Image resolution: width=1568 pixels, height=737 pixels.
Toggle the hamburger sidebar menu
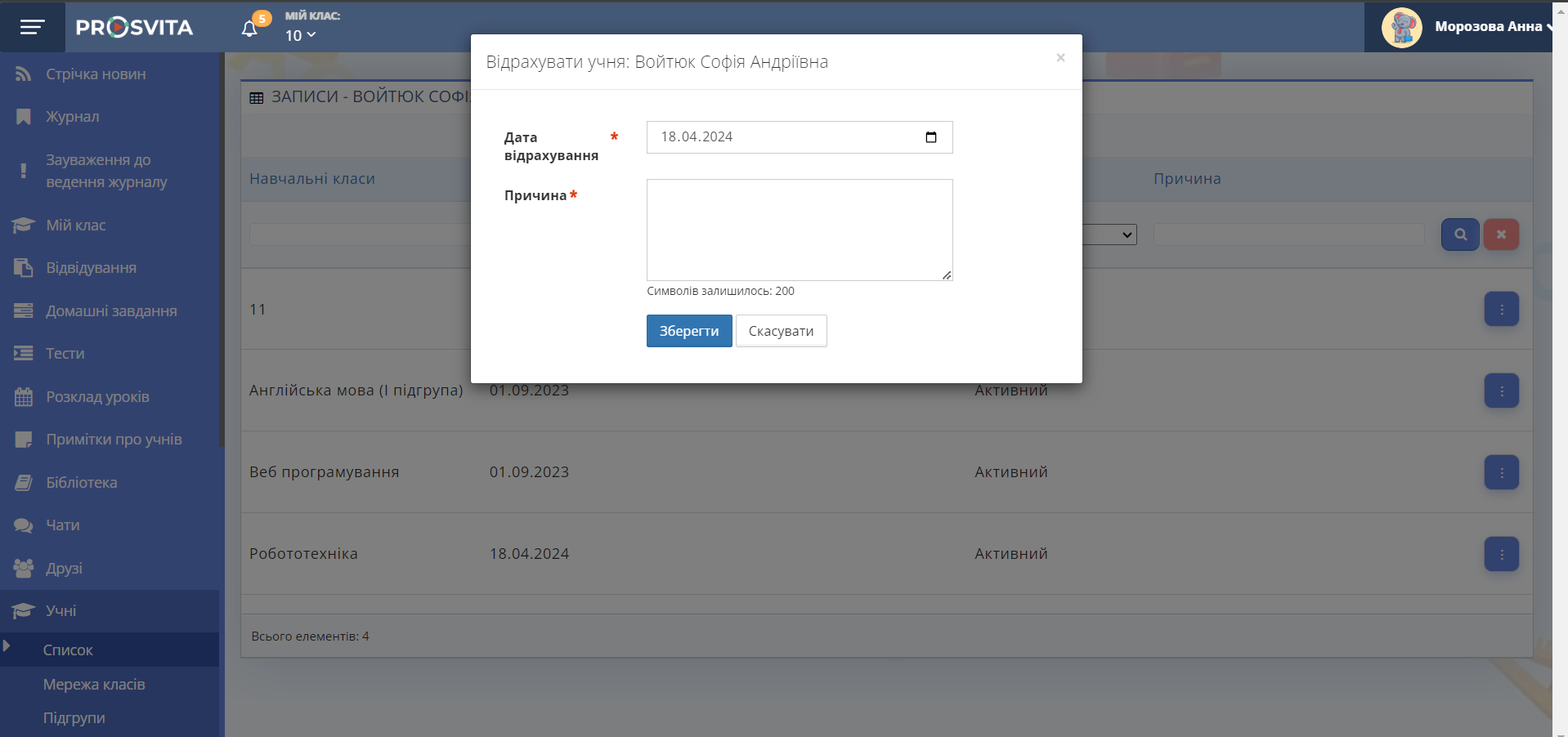[32, 28]
